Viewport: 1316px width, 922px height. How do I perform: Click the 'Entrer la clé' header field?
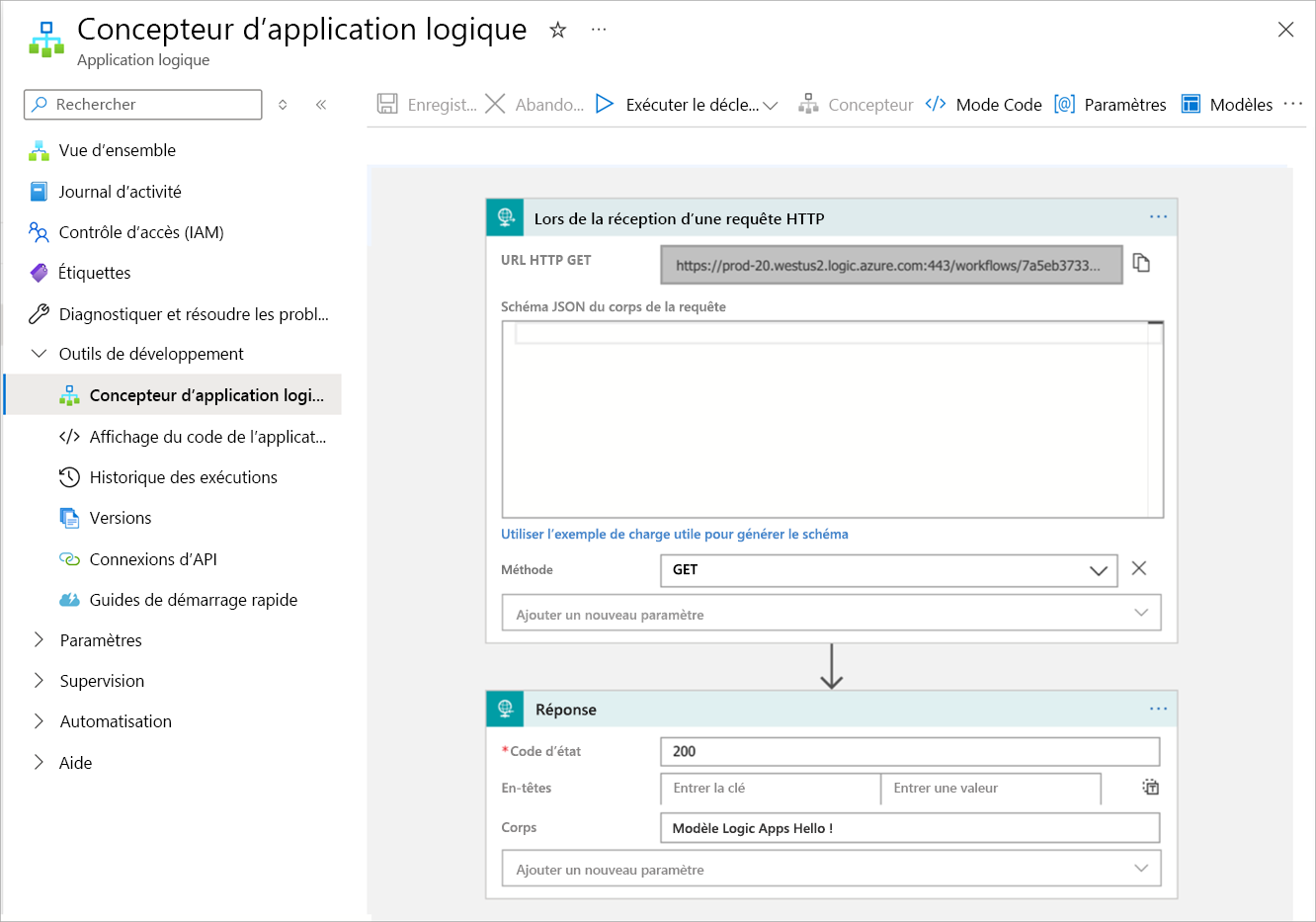click(x=771, y=789)
